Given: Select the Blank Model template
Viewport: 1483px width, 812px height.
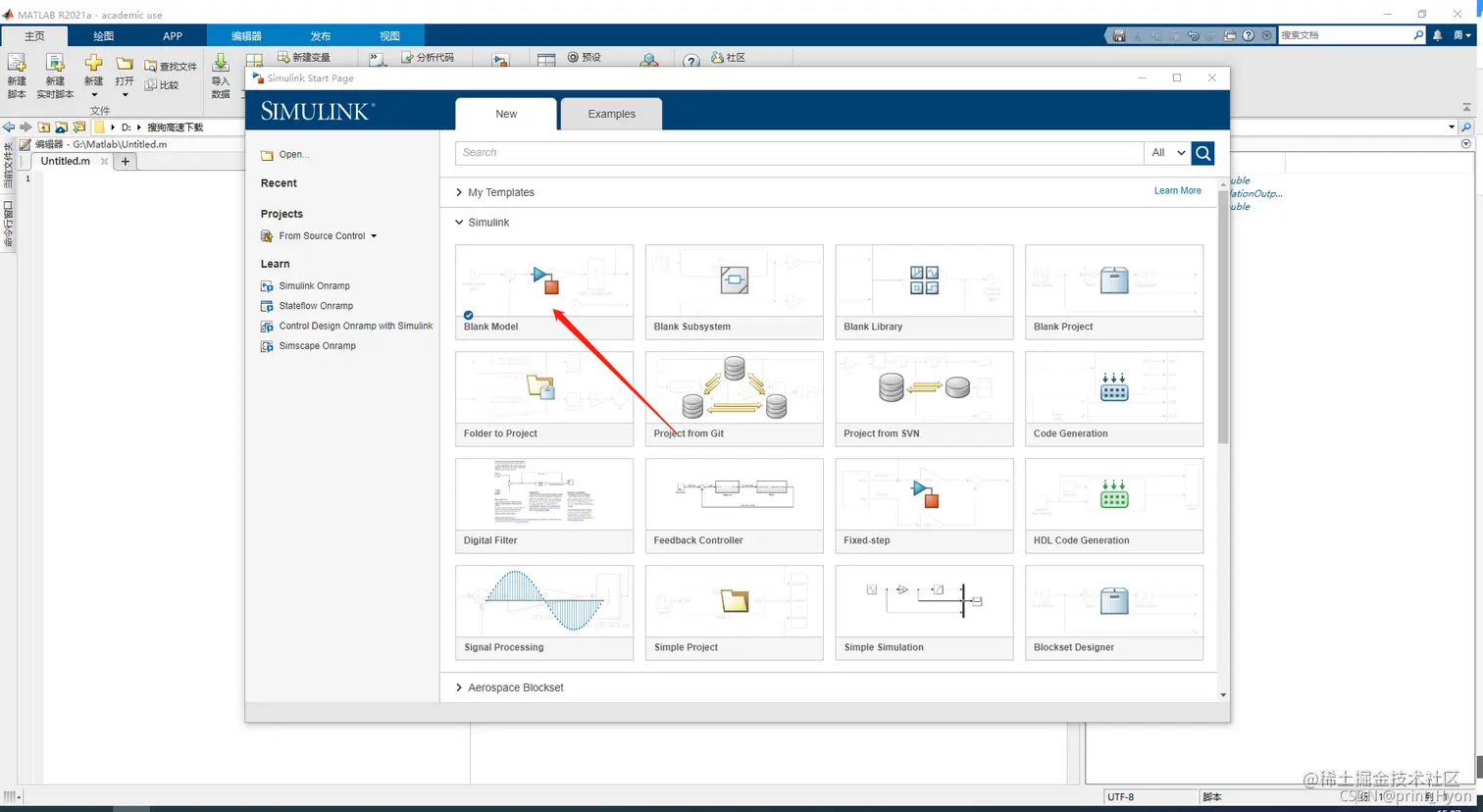Looking at the screenshot, I should point(544,292).
